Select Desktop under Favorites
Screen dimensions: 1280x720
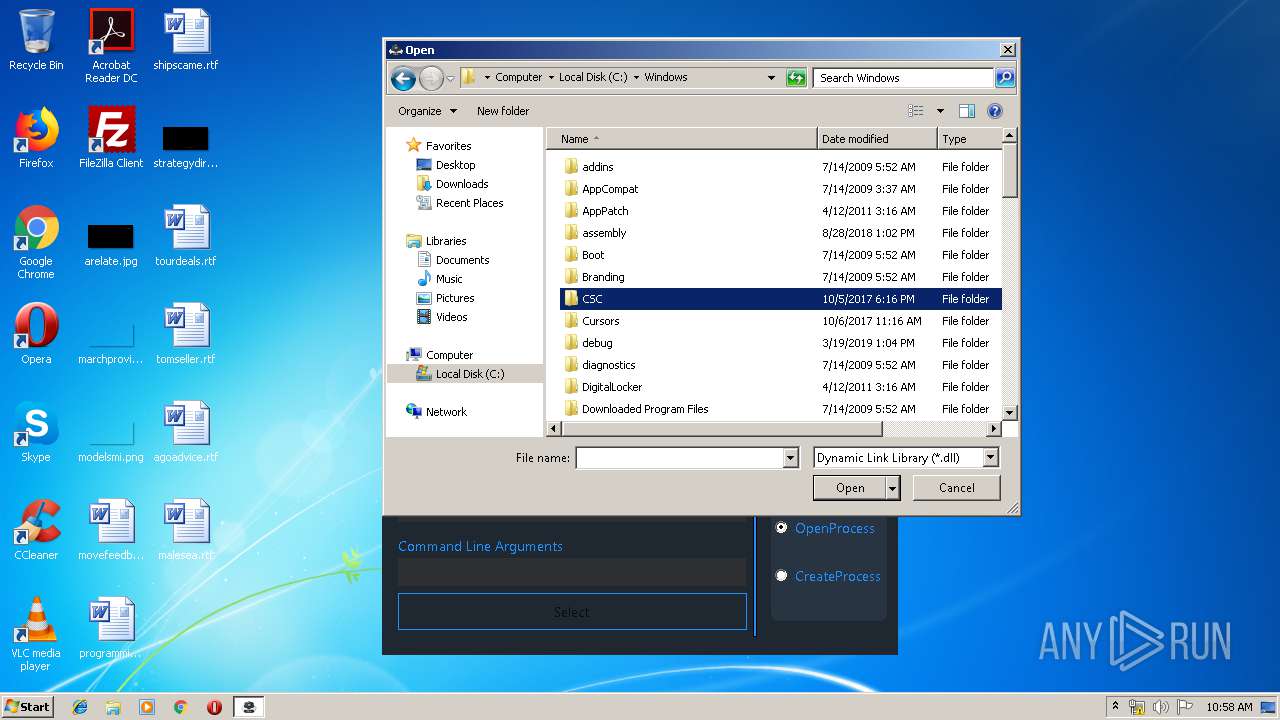click(x=455, y=165)
